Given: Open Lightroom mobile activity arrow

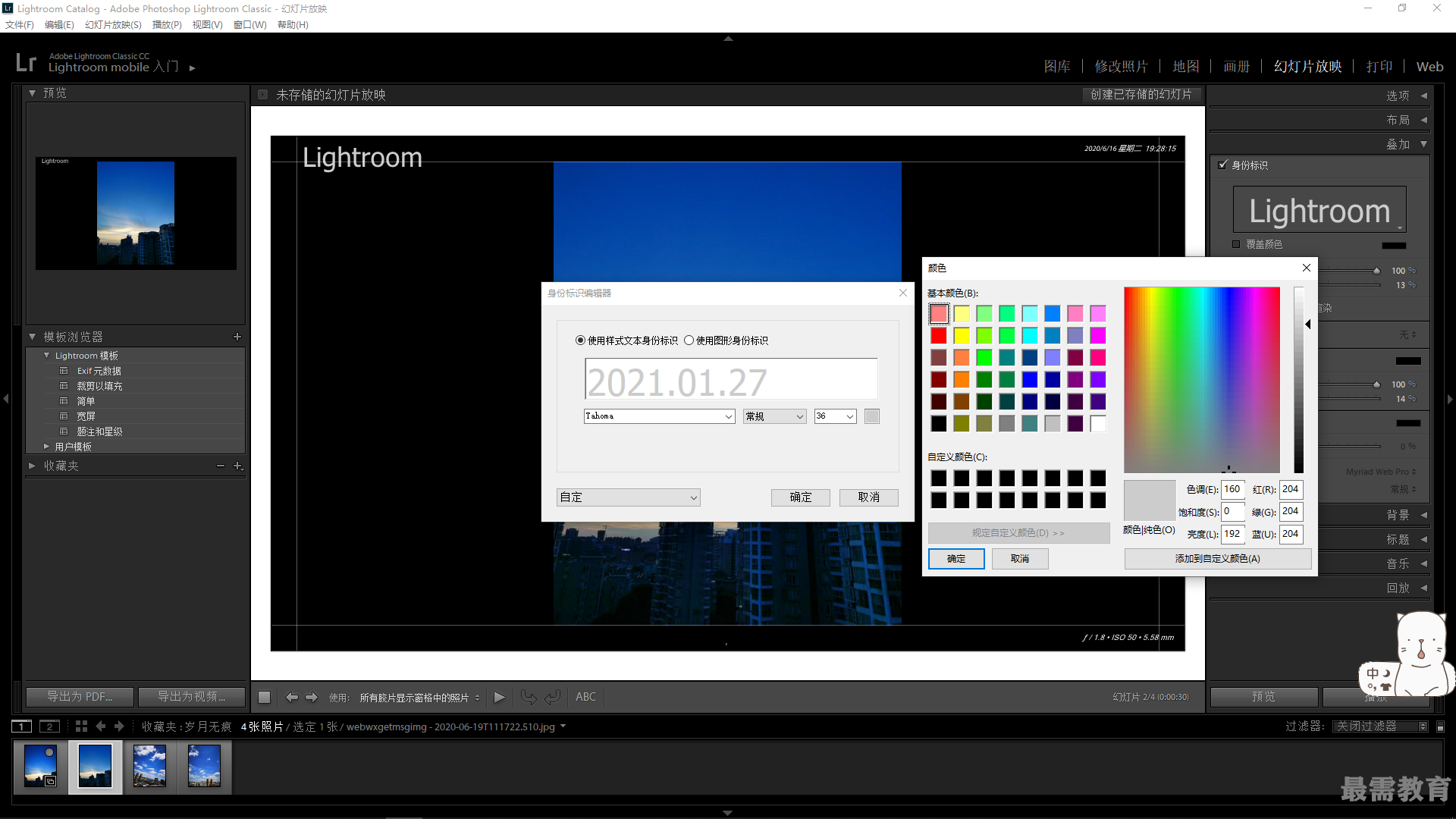Looking at the screenshot, I should point(193,68).
